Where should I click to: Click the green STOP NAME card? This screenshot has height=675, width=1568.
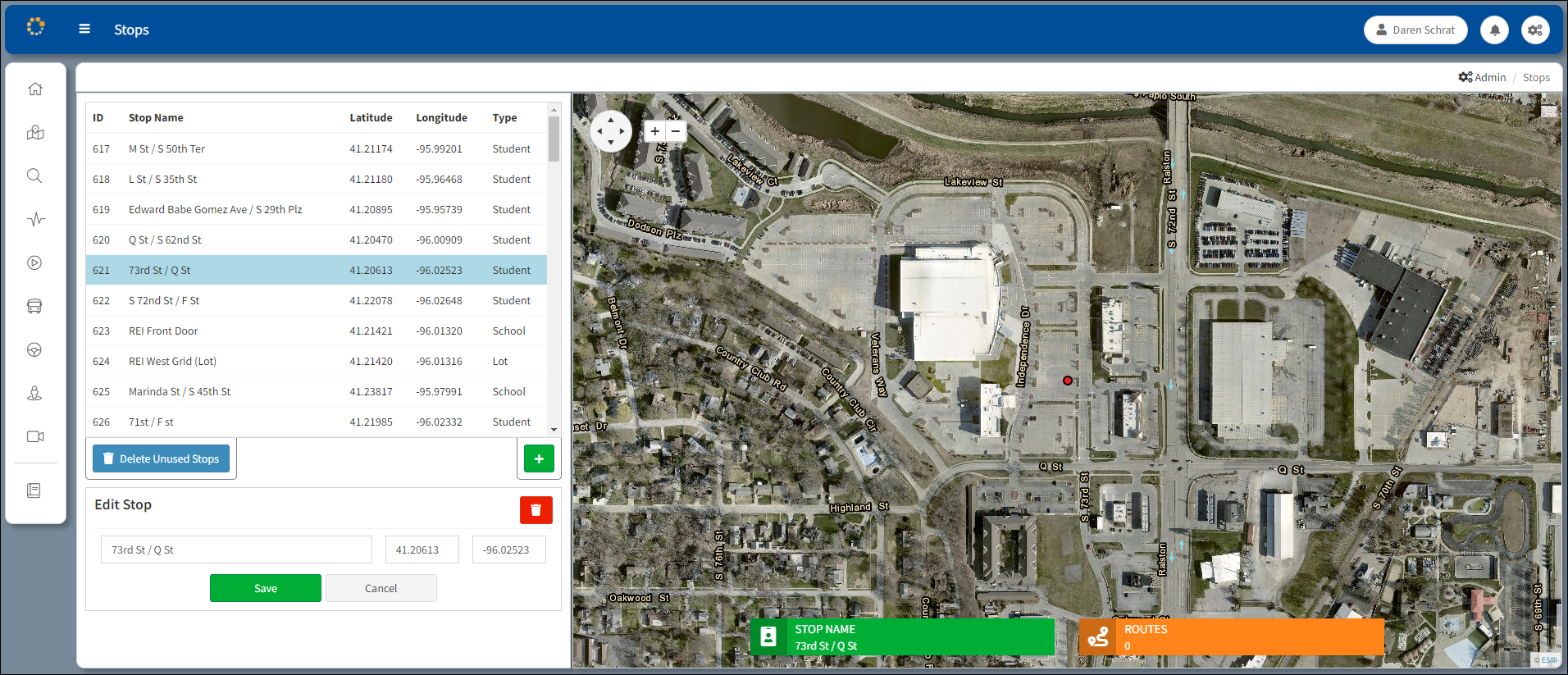pos(902,637)
